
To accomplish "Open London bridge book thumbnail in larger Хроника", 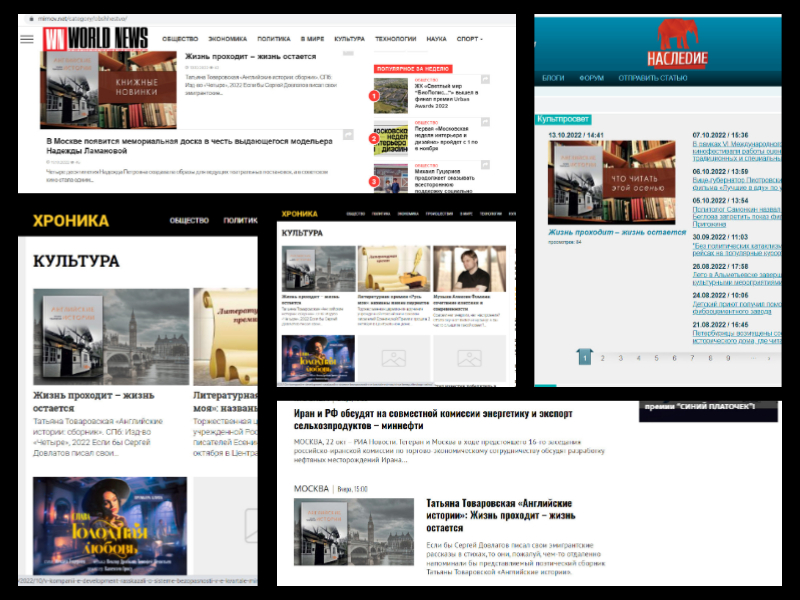I will [111, 337].
